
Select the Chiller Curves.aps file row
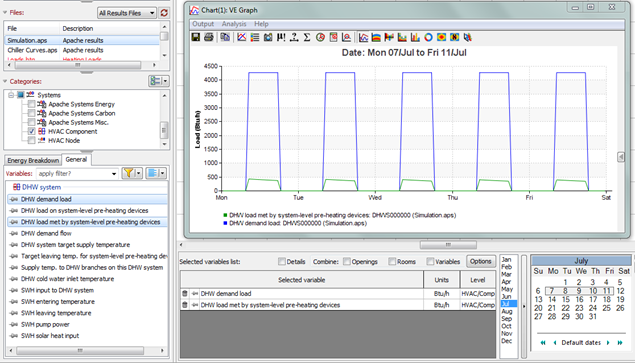click(x=82, y=50)
